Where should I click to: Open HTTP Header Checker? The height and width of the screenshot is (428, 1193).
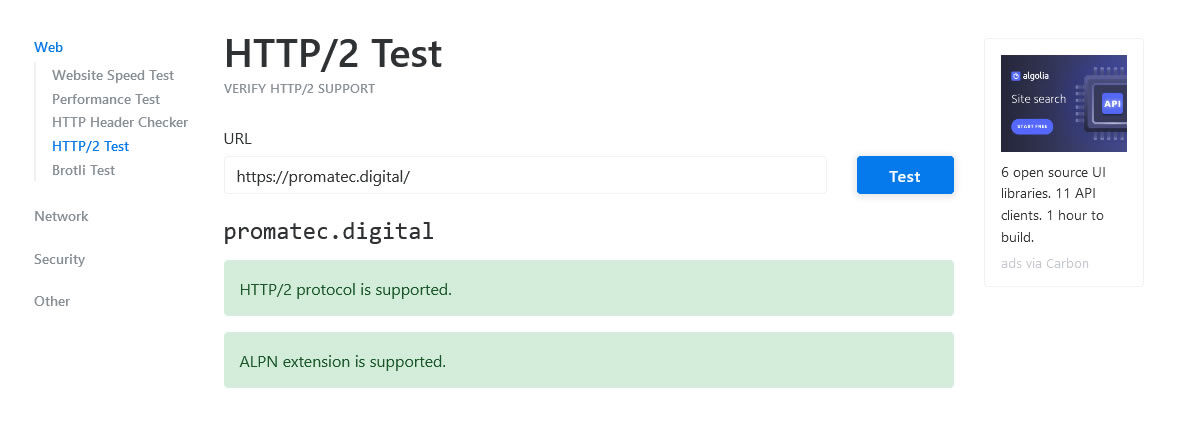tap(120, 122)
